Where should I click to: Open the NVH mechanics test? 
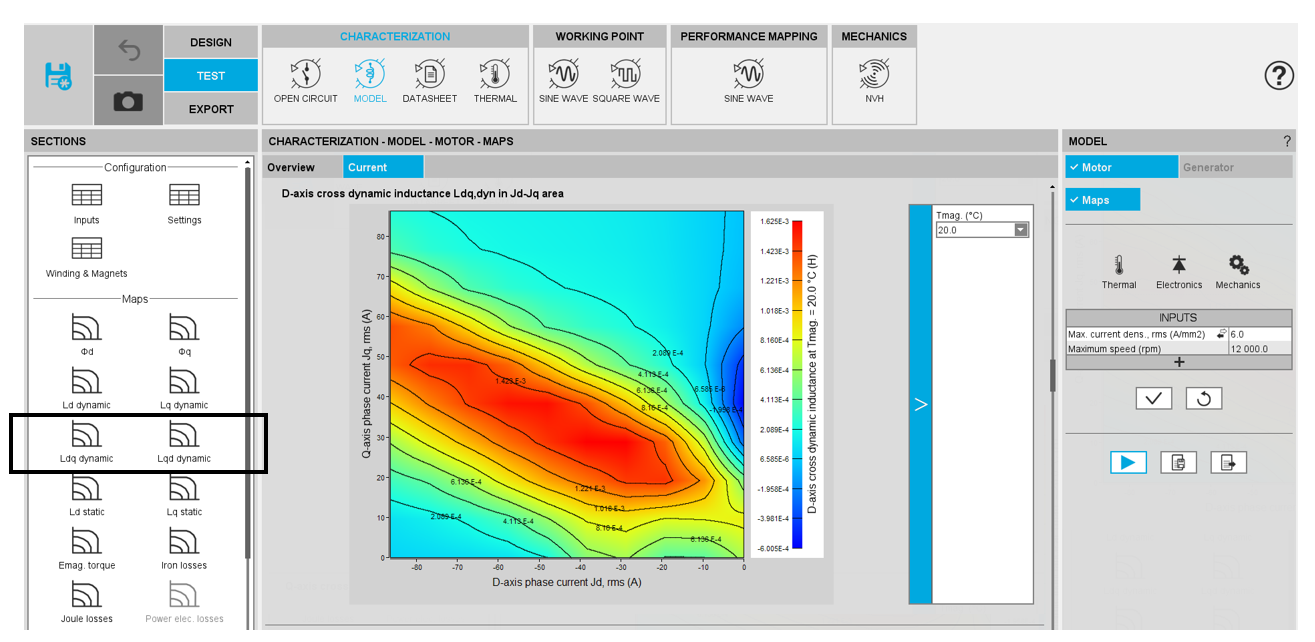pyautogui.click(x=873, y=79)
